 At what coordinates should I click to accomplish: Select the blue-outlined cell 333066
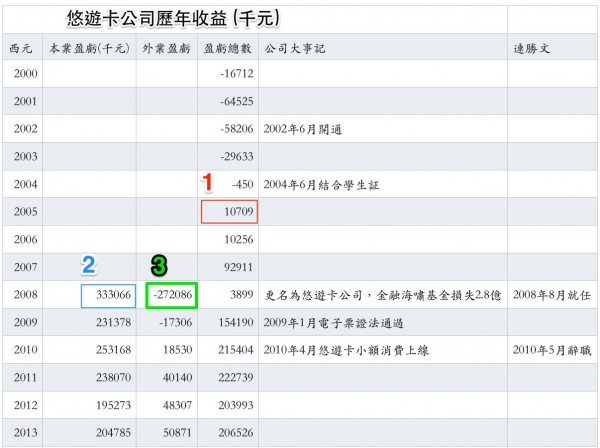coord(108,296)
